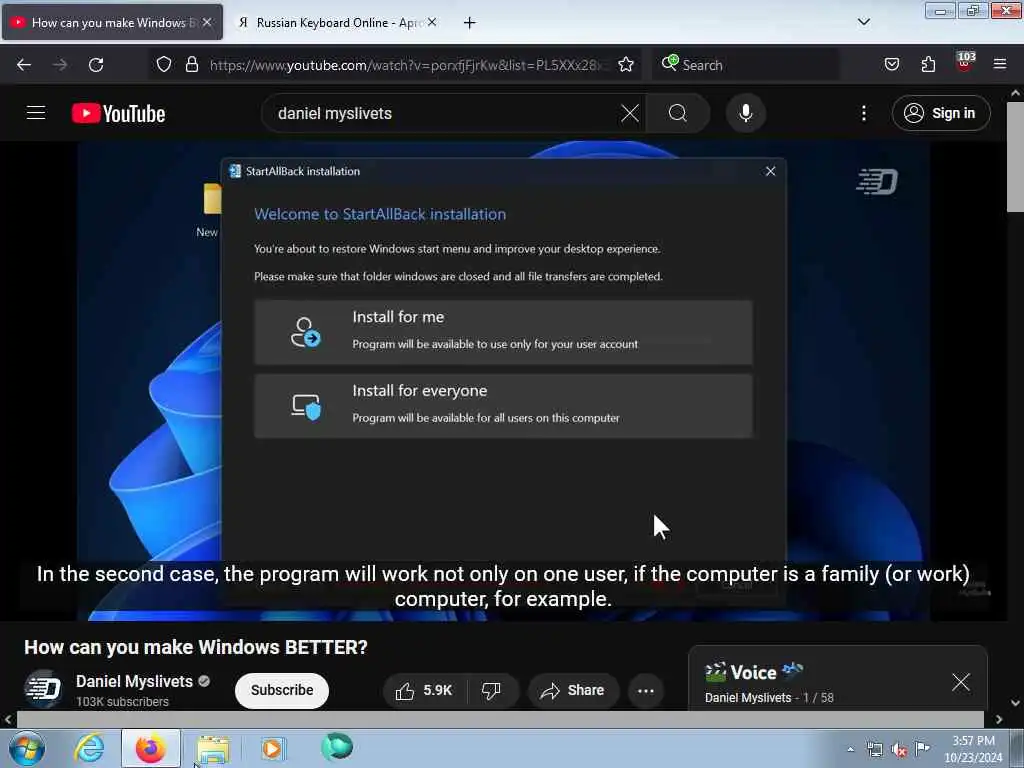This screenshot has height=768, width=1024.
Task: Click the vertical page scrollbar thumb
Action: click(x=1015, y=157)
